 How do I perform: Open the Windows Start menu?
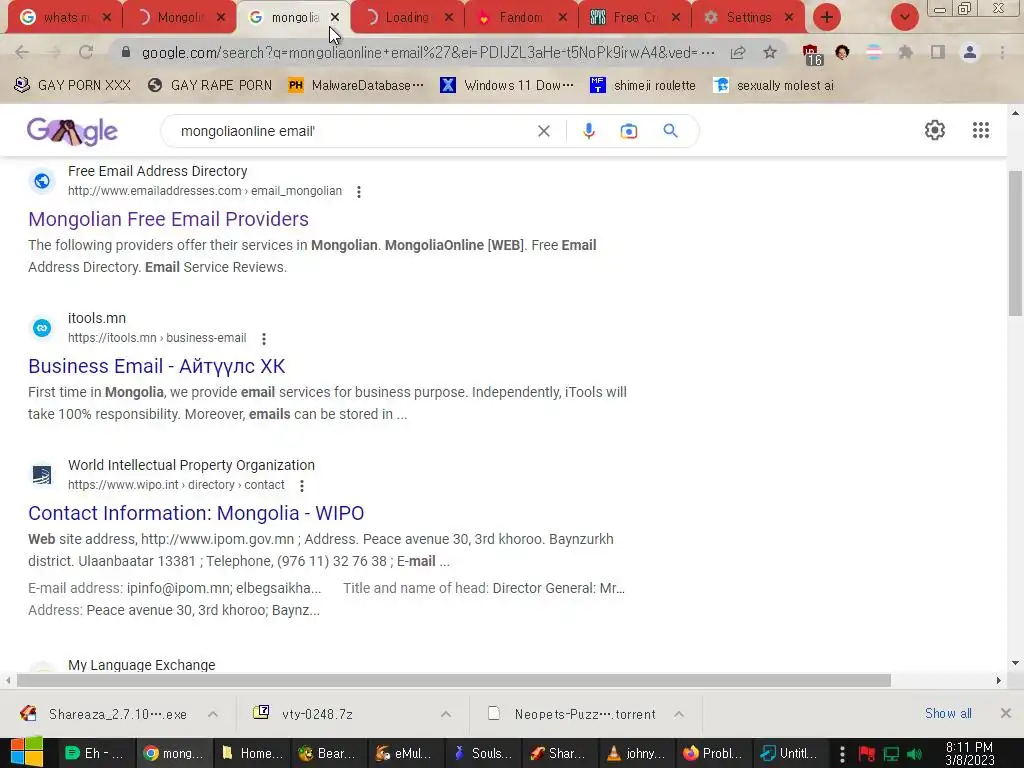pyautogui.click(x=26, y=752)
